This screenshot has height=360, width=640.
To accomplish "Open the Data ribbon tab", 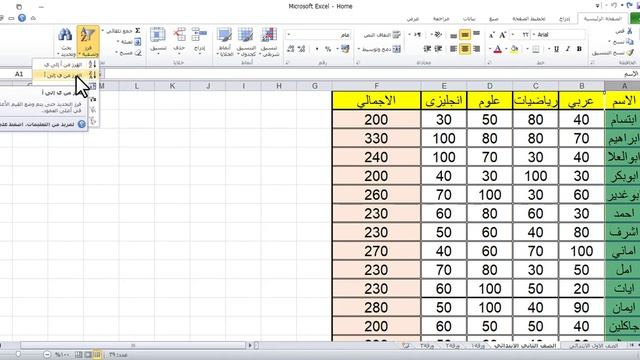I will [469, 19].
